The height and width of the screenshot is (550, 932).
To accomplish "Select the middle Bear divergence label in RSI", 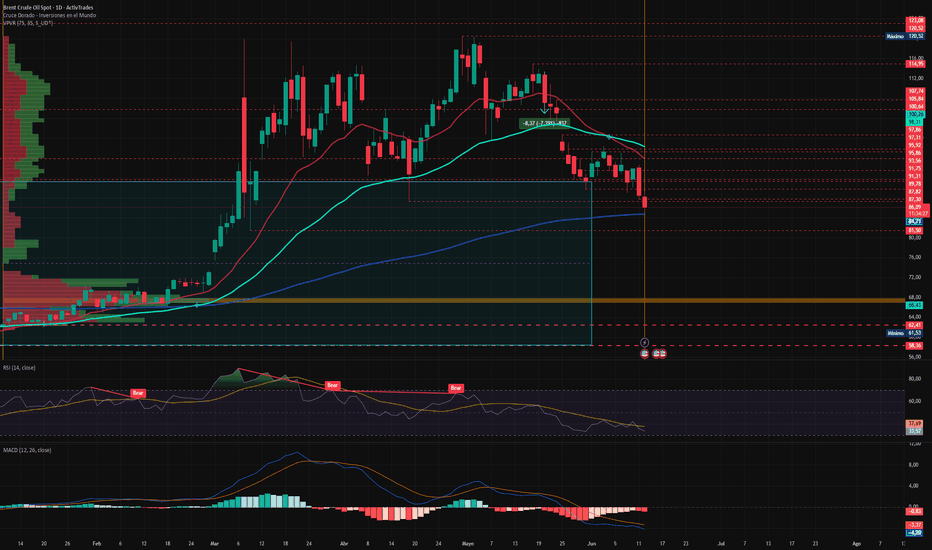I will coord(332,385).
